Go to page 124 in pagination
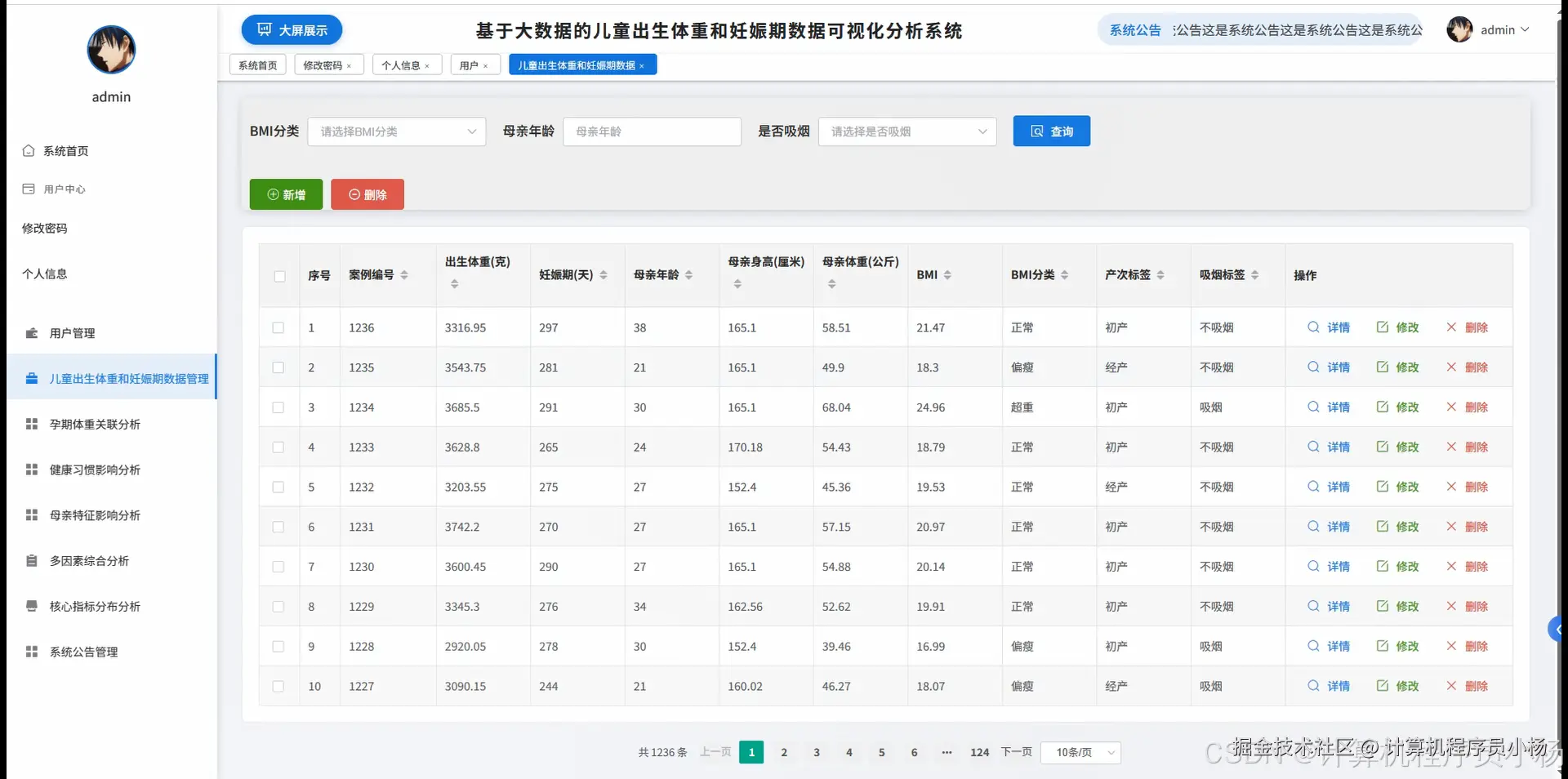 coord(979,752)
